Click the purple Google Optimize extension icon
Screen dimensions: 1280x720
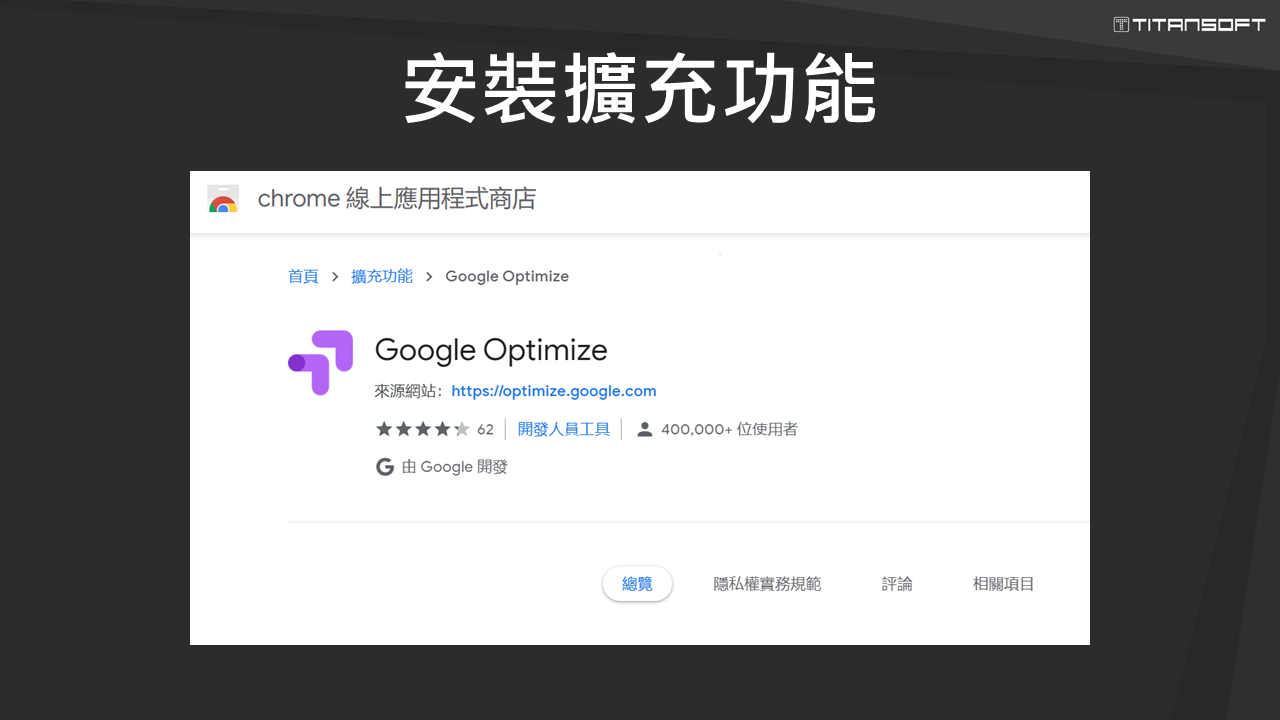320,362
